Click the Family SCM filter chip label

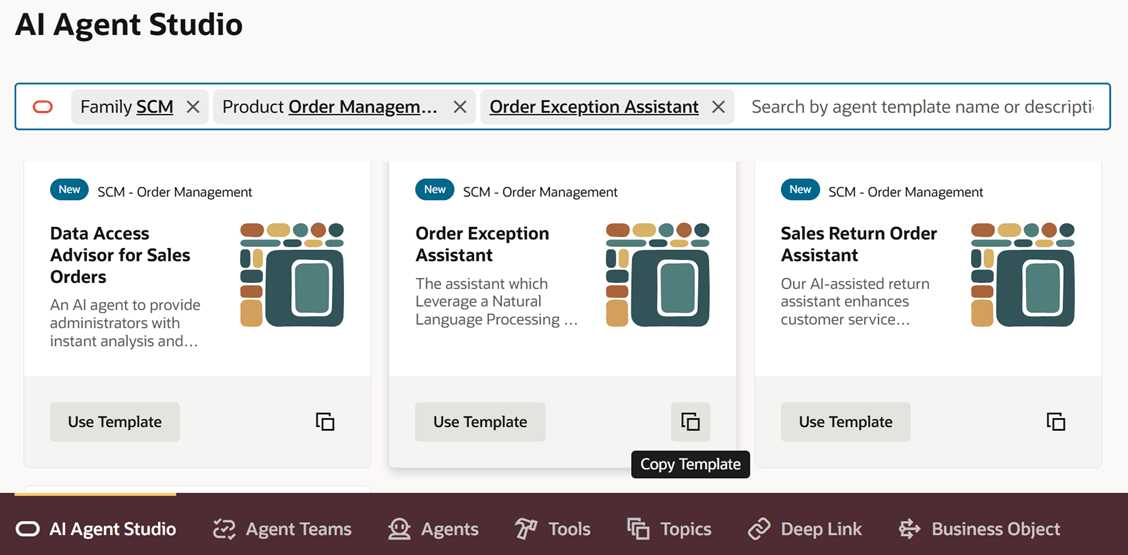click(127, 107)
